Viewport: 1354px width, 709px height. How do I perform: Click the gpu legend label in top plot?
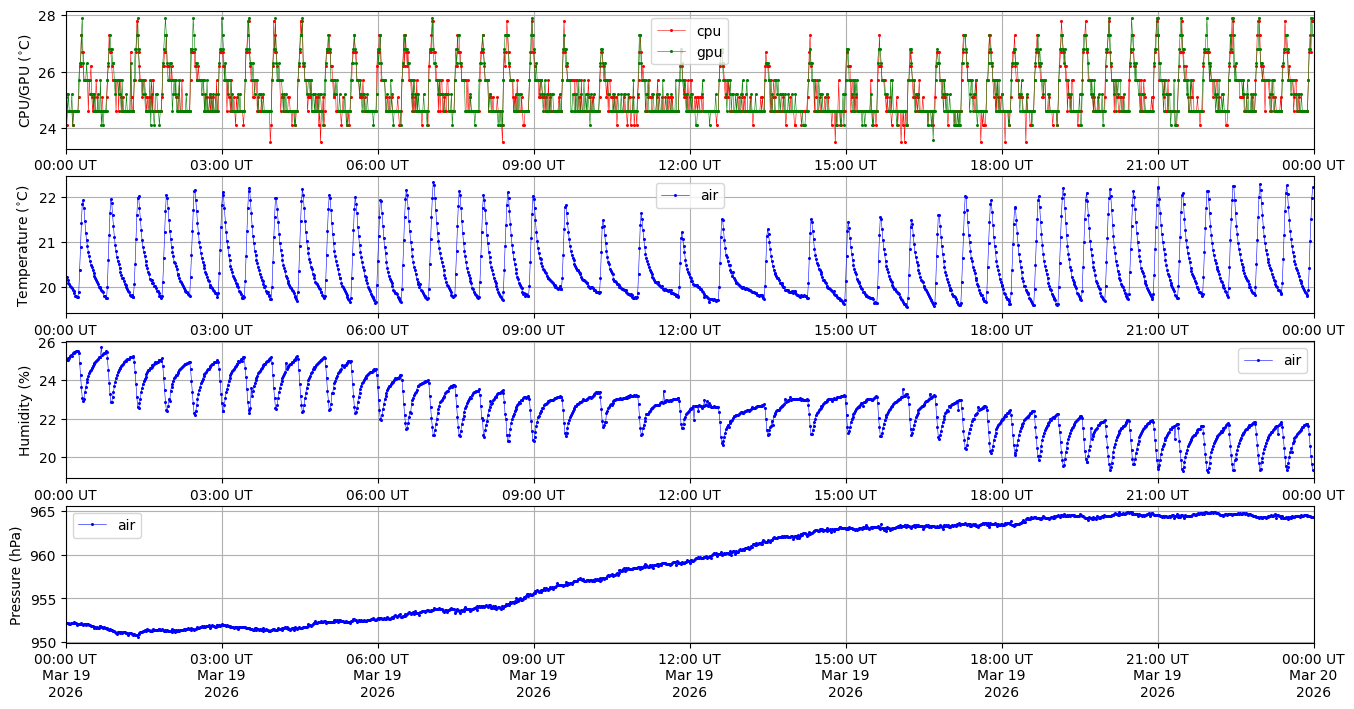[709, 52]
